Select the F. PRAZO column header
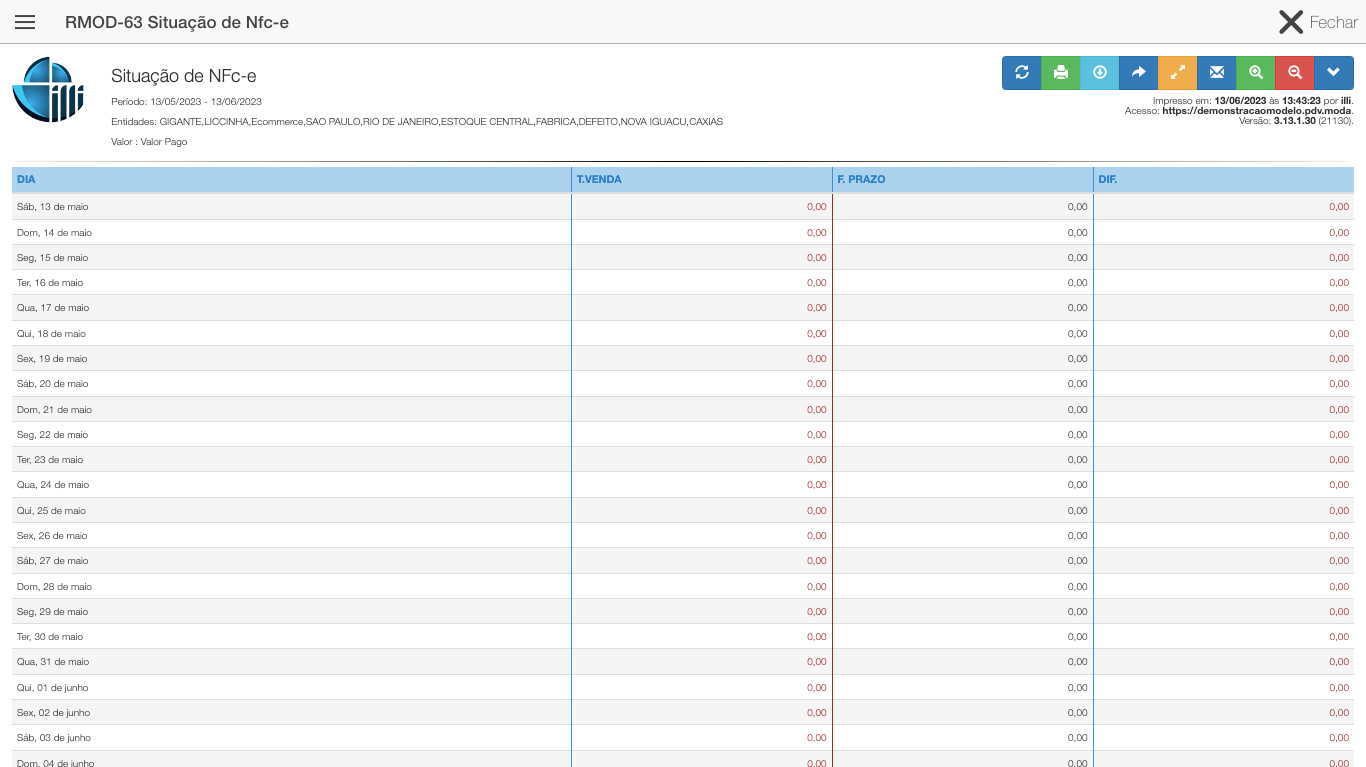The image size is (1366, 767). click(x=861, y=180)
